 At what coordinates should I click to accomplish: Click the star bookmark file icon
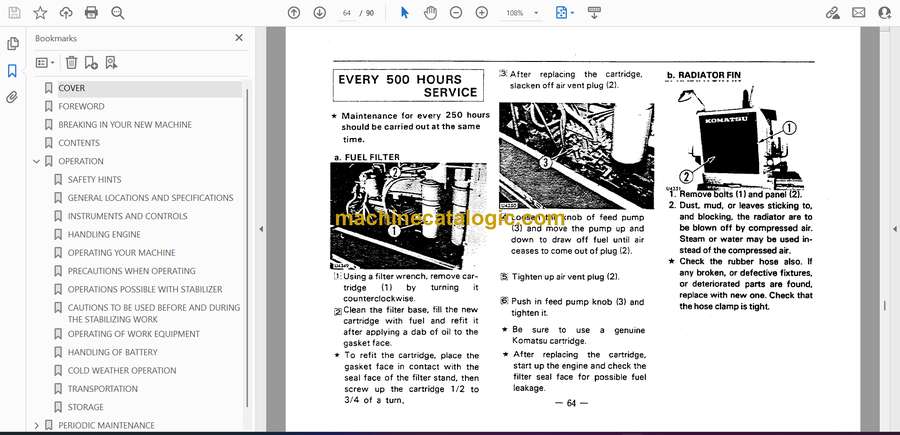point(40,12)
